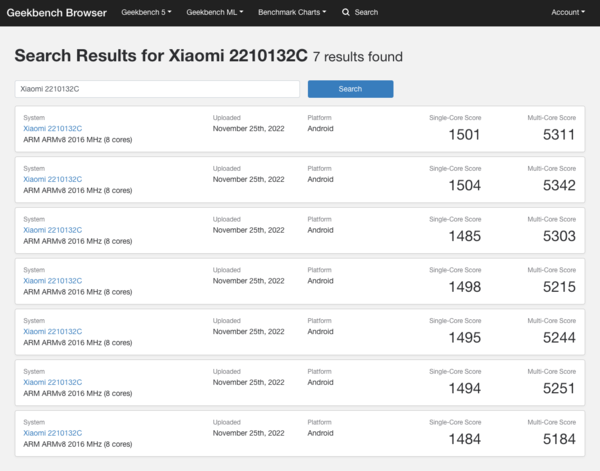Open the Xiaomi 2210132C result scoring 1498

coord(53,281)
